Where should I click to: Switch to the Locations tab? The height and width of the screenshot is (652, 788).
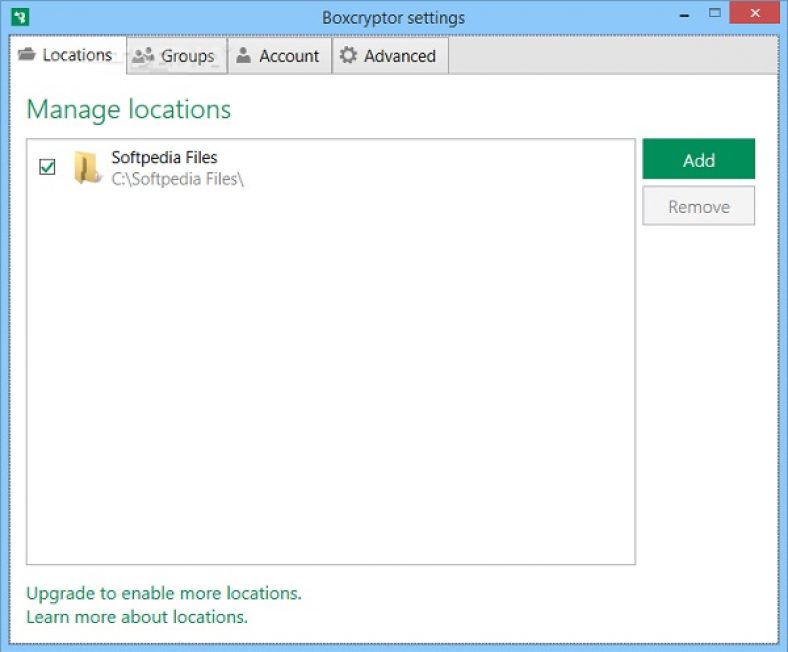68,55
